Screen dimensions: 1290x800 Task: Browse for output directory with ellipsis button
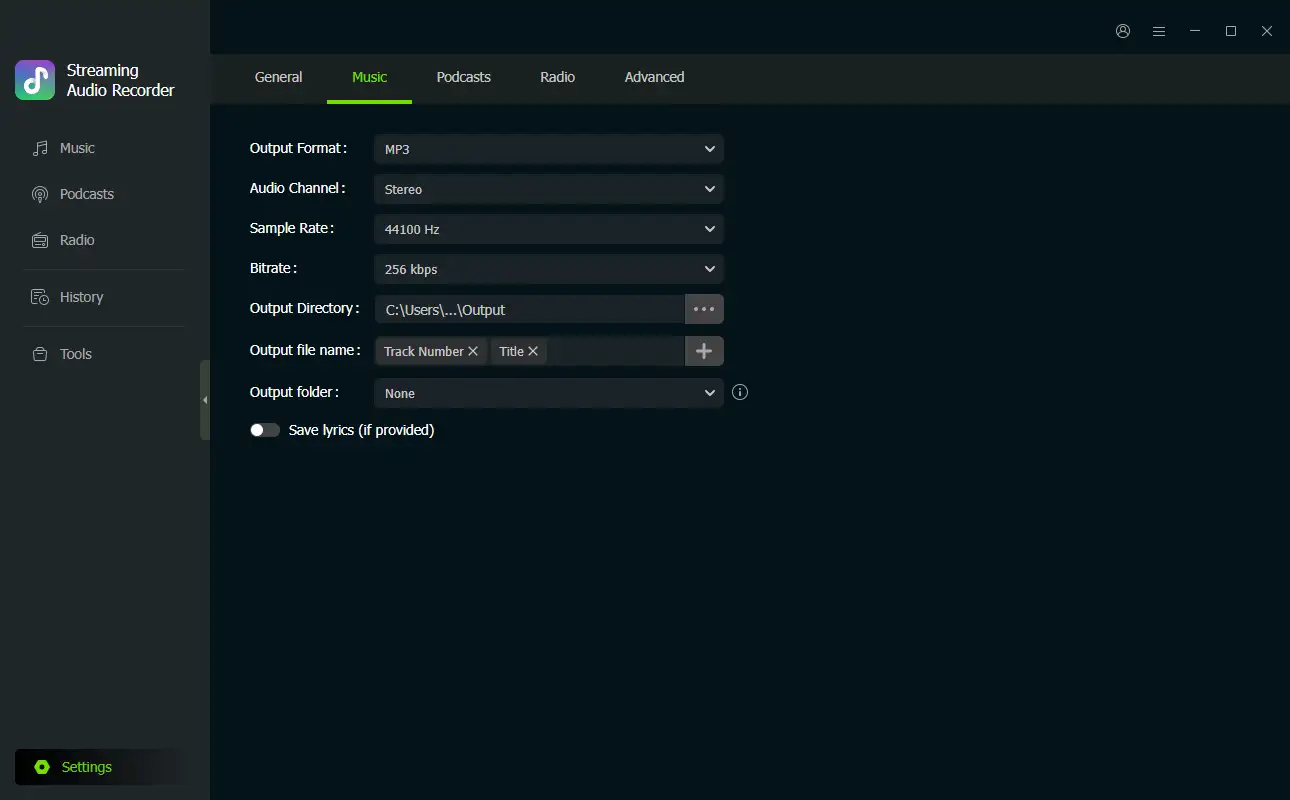click(704, 309)
